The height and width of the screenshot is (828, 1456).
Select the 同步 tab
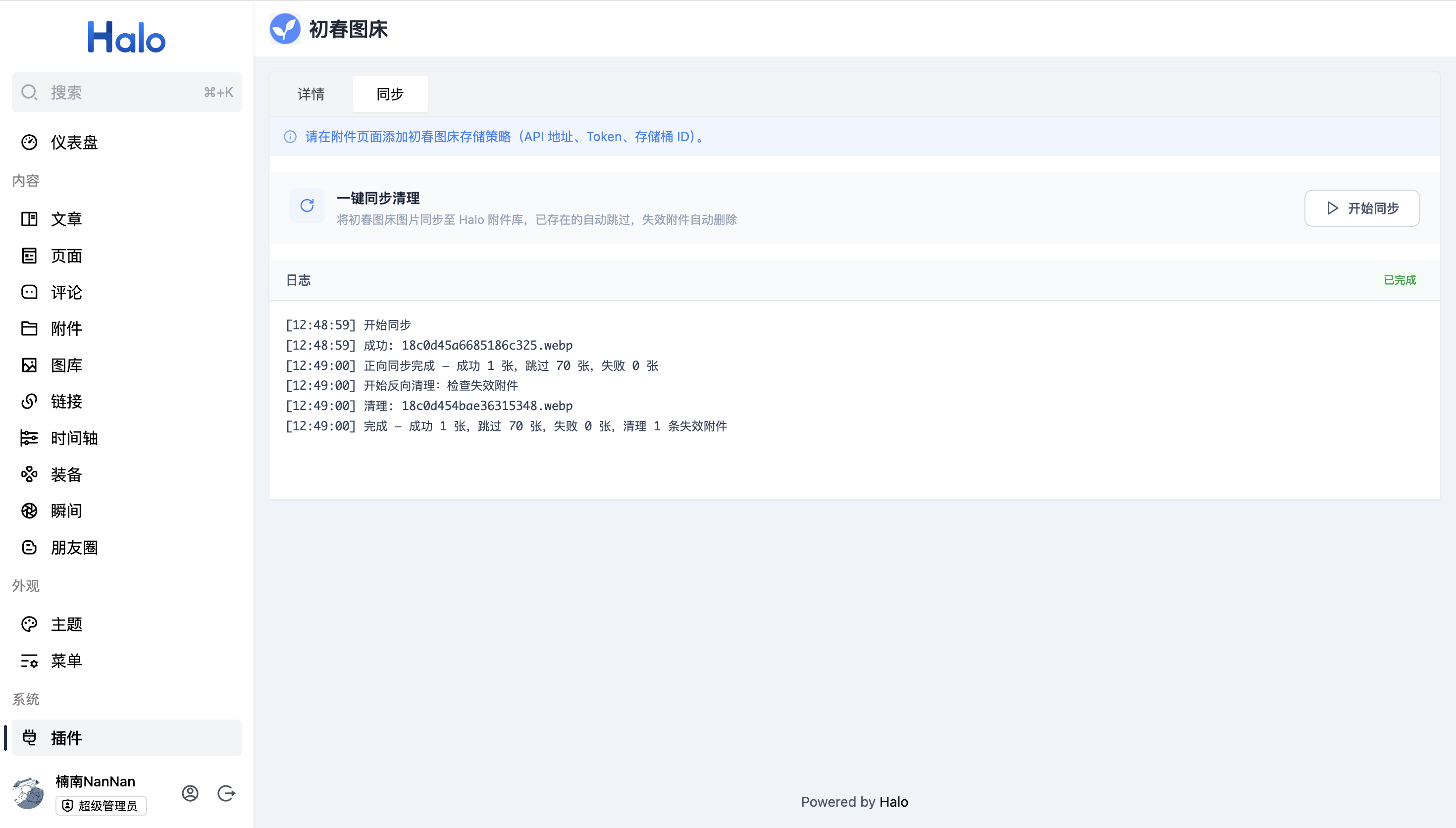click(390, 94)
